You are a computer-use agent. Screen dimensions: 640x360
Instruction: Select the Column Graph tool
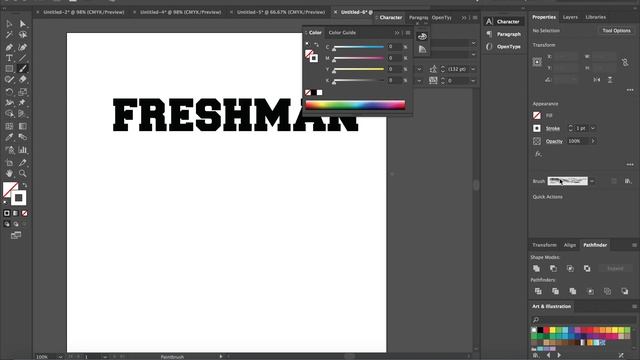pos(22,150)
